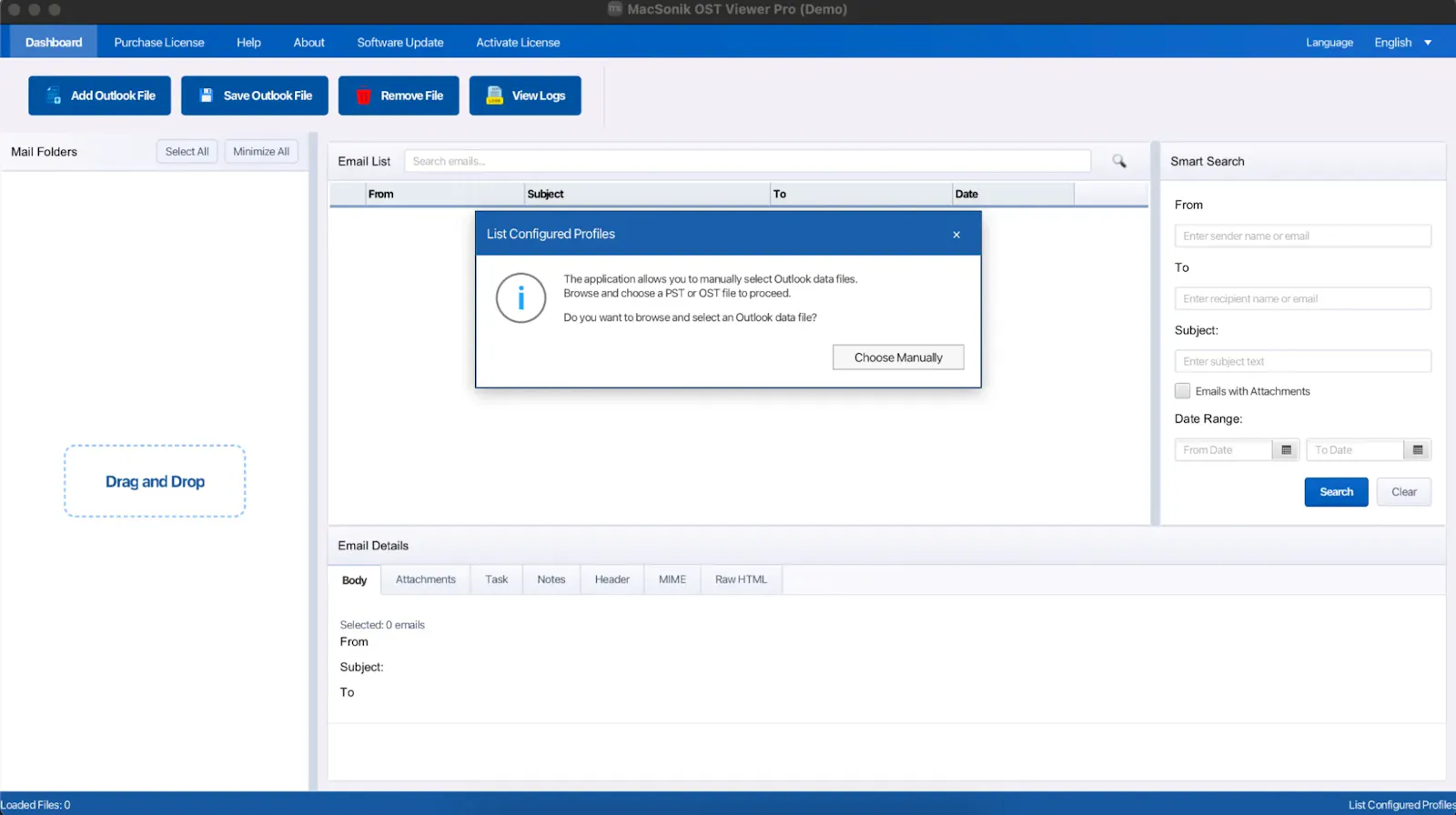The image size is (1456, 815).
Task: Focus the Enter subject text field
Action: [x=1302, y=361]
